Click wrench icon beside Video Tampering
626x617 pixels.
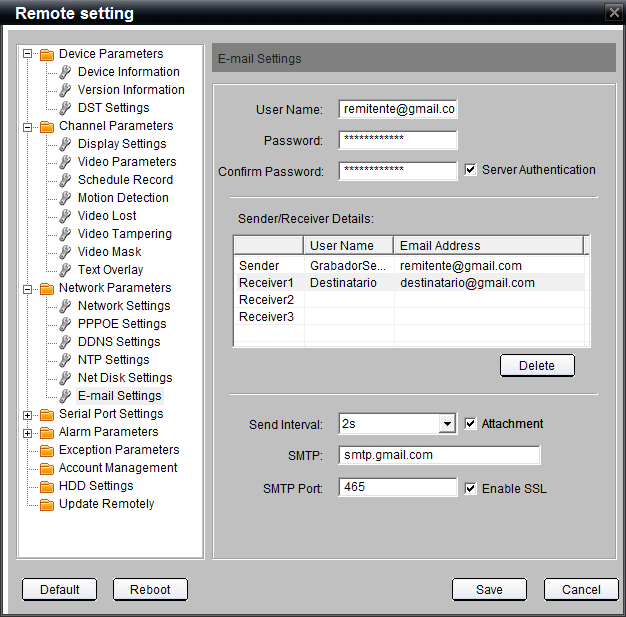(65, 234)
